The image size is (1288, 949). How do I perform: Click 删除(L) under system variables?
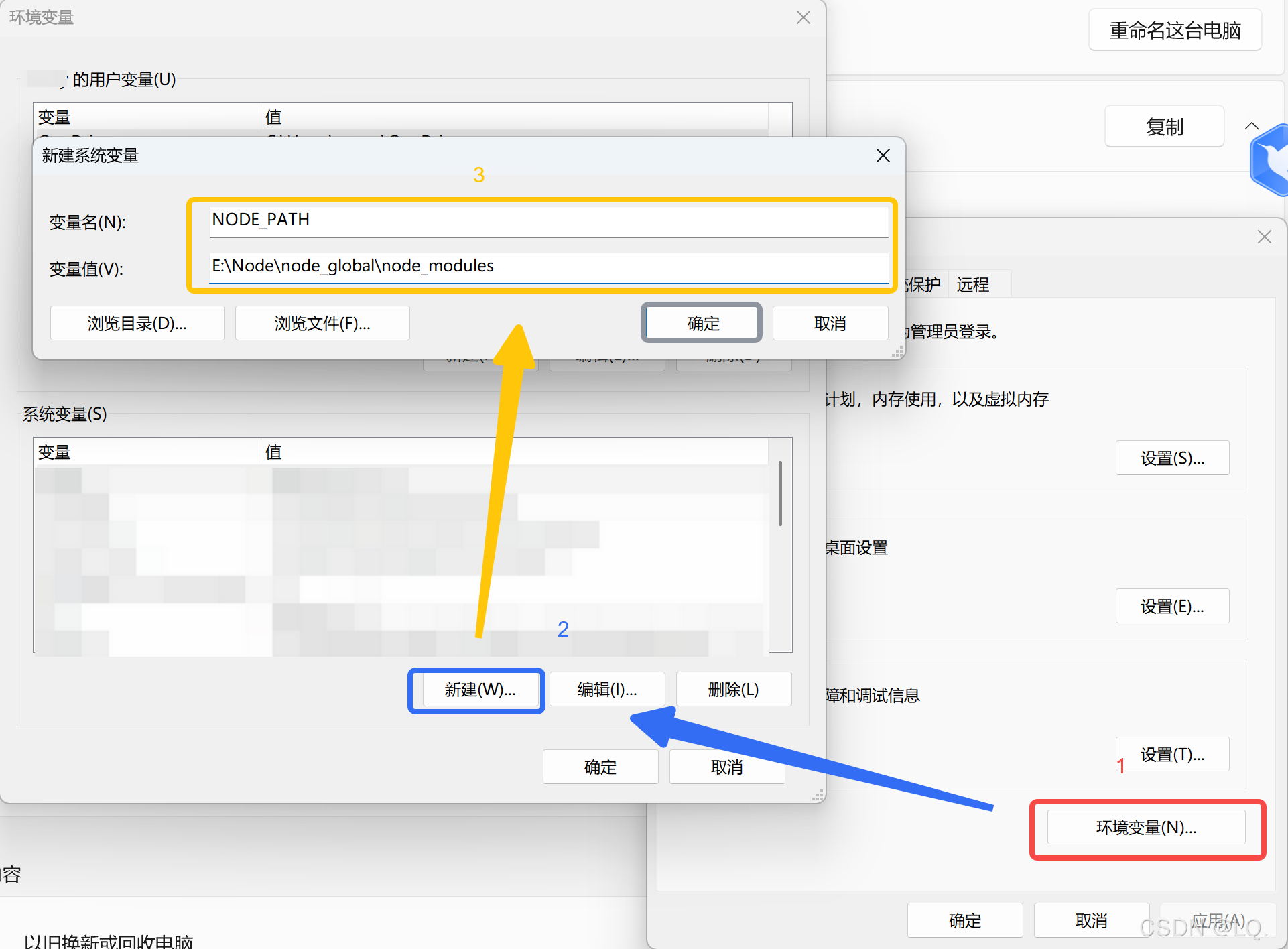[734, 690]
